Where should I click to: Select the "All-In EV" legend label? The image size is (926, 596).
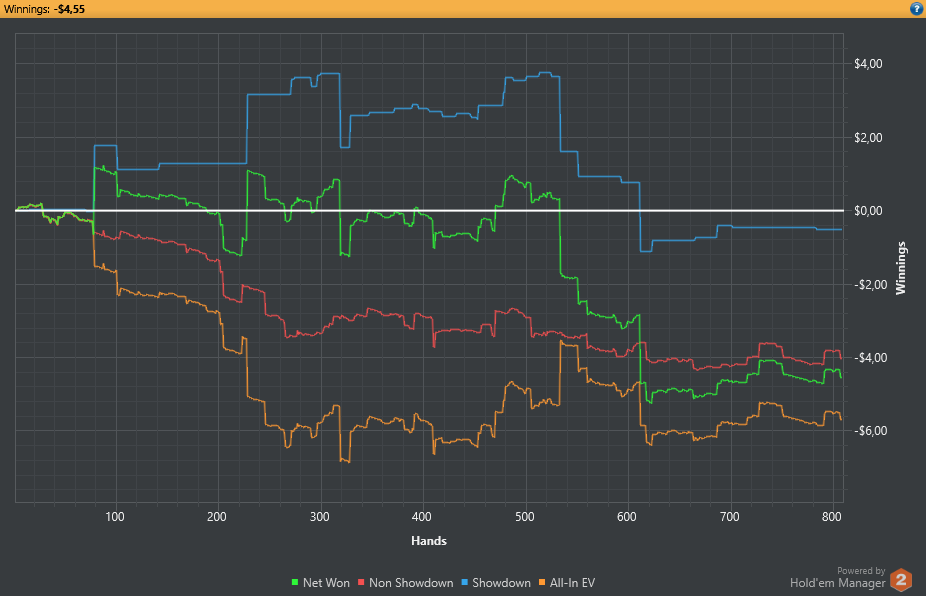(572, 583)
